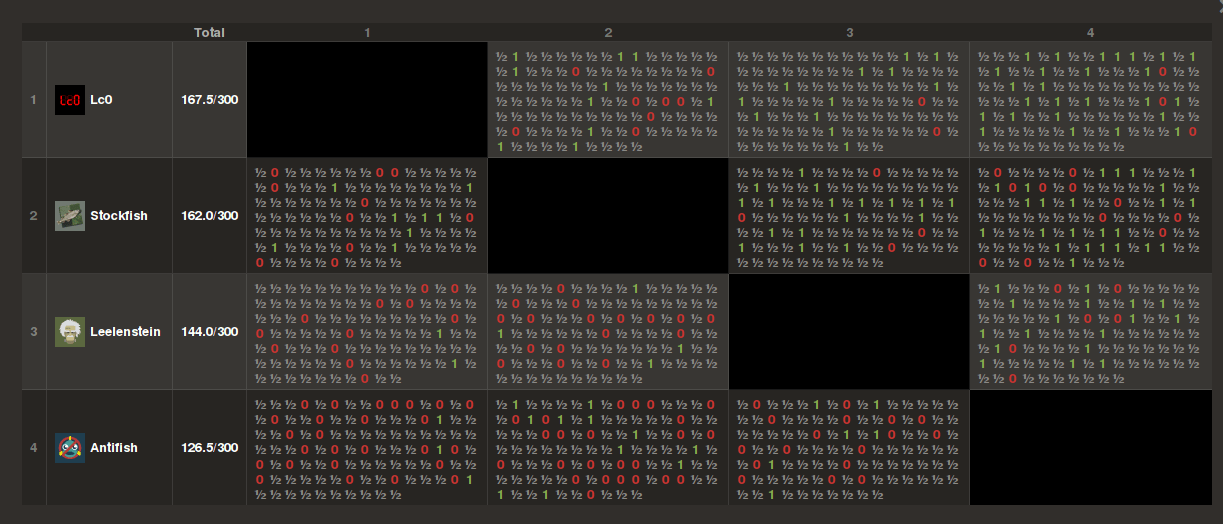This screenshot has width=1223, height=524.
Task: Click the Lc0 engine logo icon
Action: (69, 99)
